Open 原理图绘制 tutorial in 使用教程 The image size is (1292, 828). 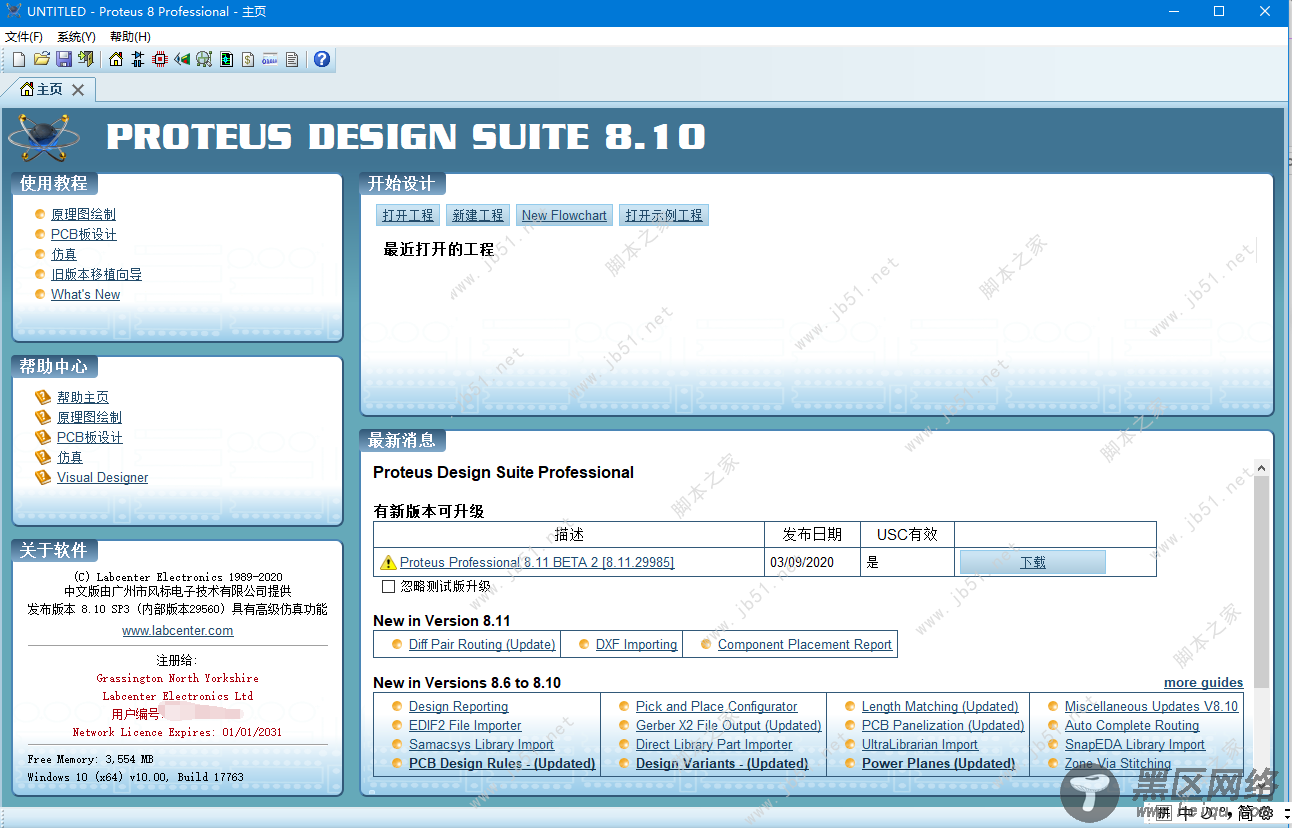pyautogui.click(x=83, y=214)
